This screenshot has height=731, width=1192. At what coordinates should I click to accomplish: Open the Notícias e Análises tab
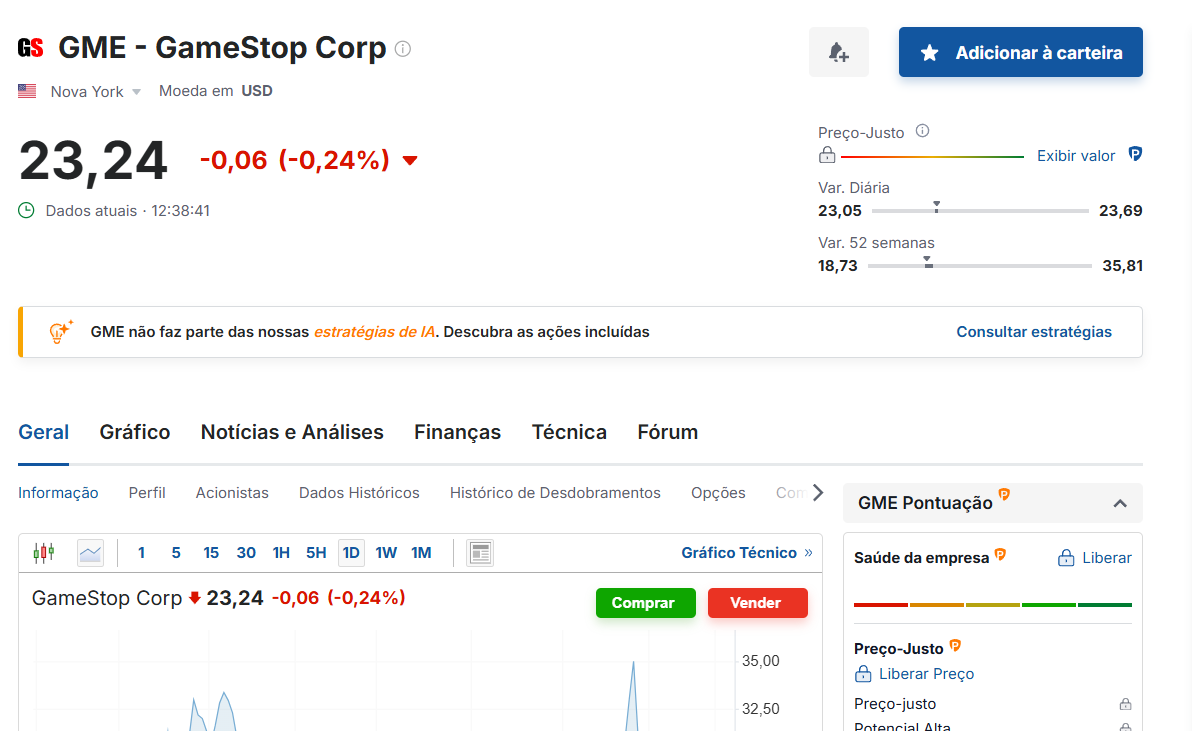point(292,432)
